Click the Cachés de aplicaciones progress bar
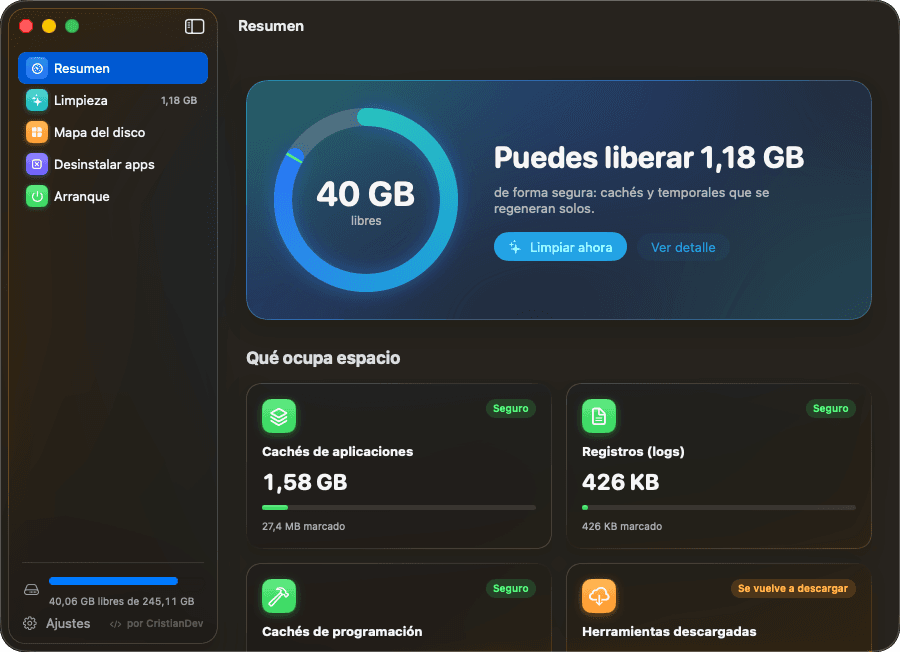This screenshot has width=900, height=652. coord(399,507)
